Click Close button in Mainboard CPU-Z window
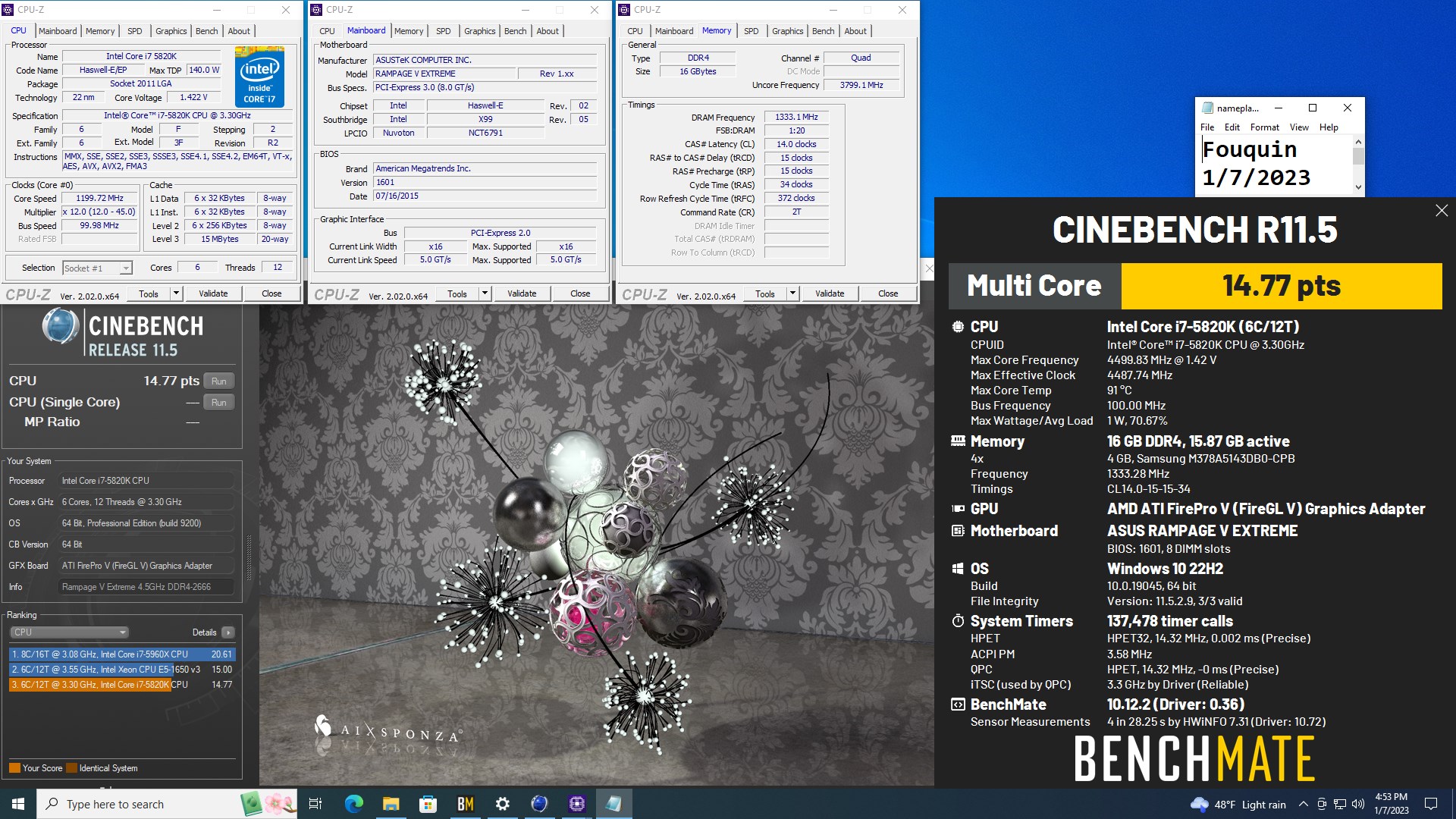Screen dimensions: 1456x819 point(580,293)
